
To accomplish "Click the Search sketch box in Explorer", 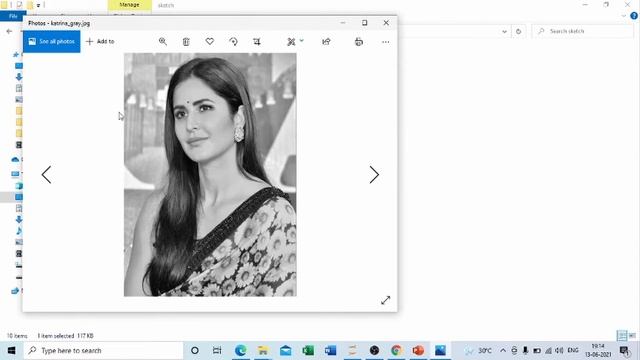I will pos(583,31).
